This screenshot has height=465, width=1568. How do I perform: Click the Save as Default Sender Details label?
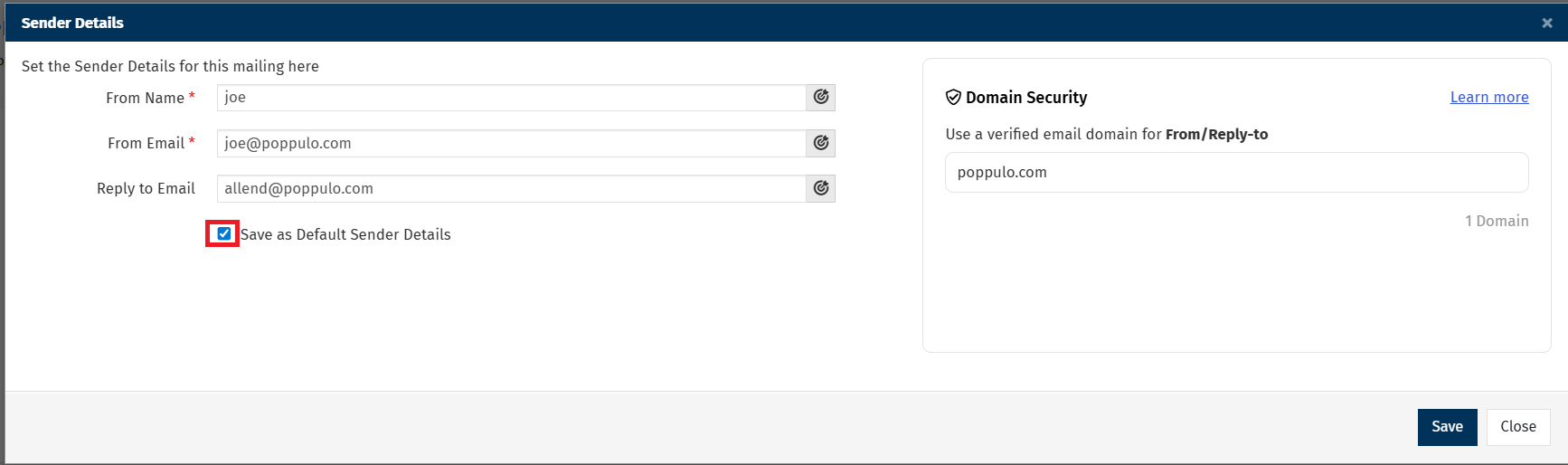pos(345,234)
